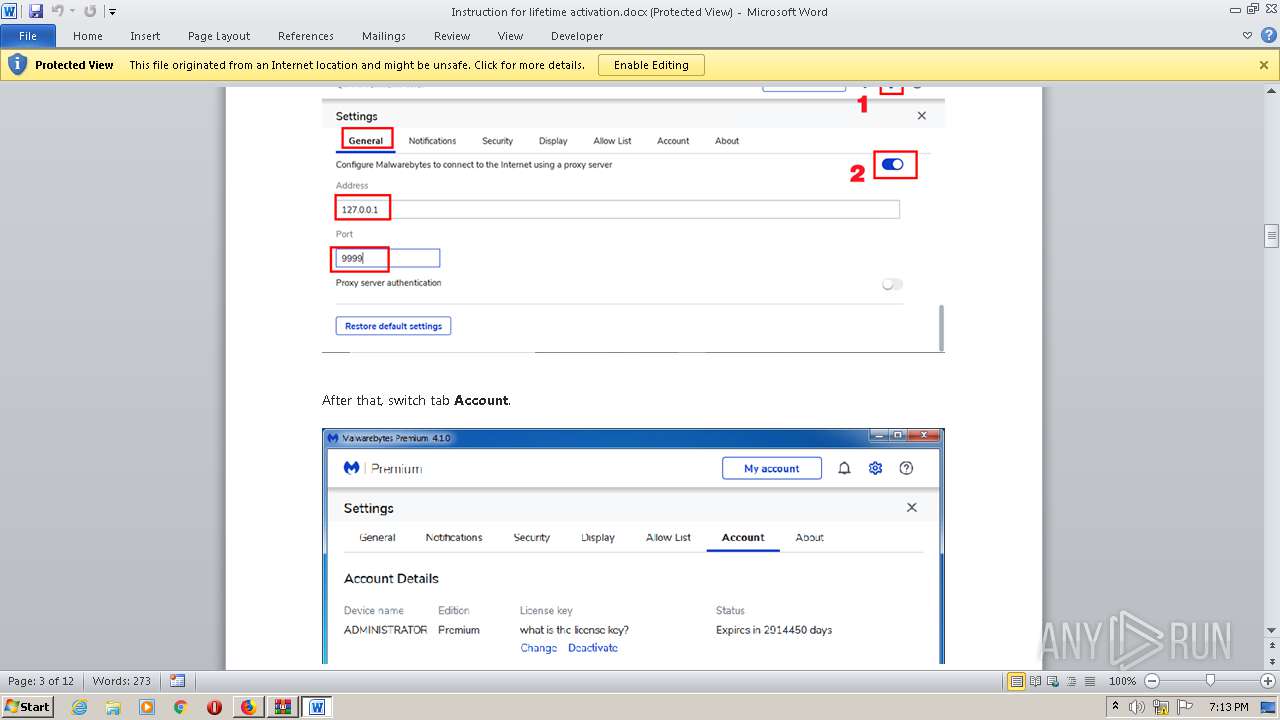
Task: Open the Action Center flag icon
Action: (1183, 707)
